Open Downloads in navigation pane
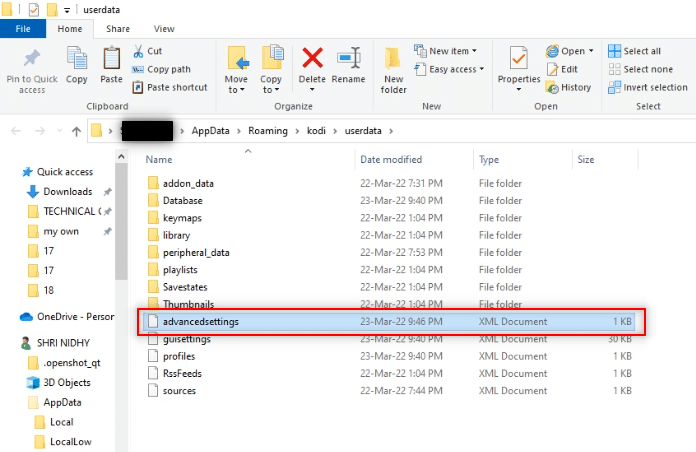The image size is (696, 452). click(x=67, y=191)
